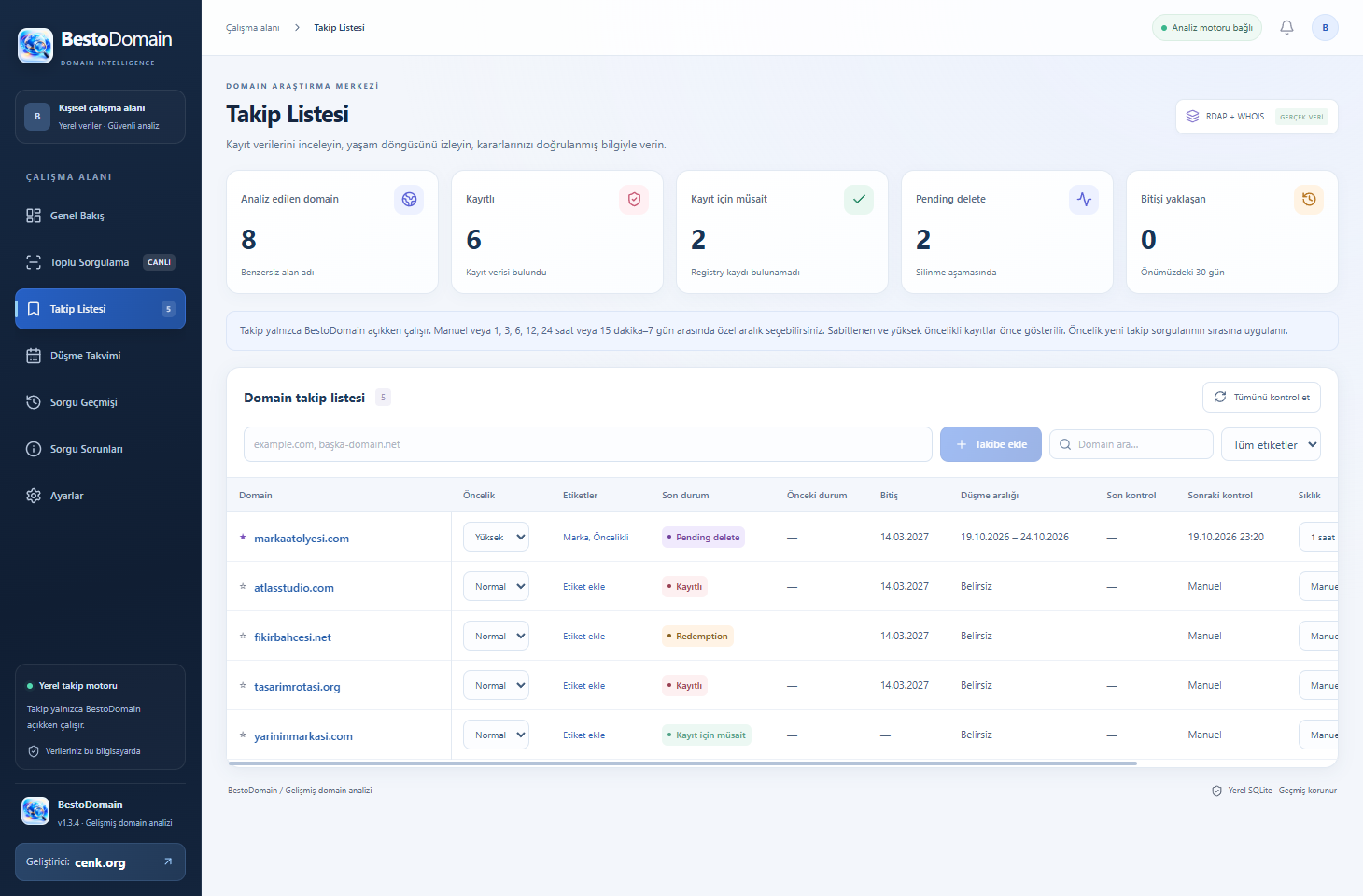
Task: Open priority dropdown for tasarimrotasi.org
Action: pos(496,685)
